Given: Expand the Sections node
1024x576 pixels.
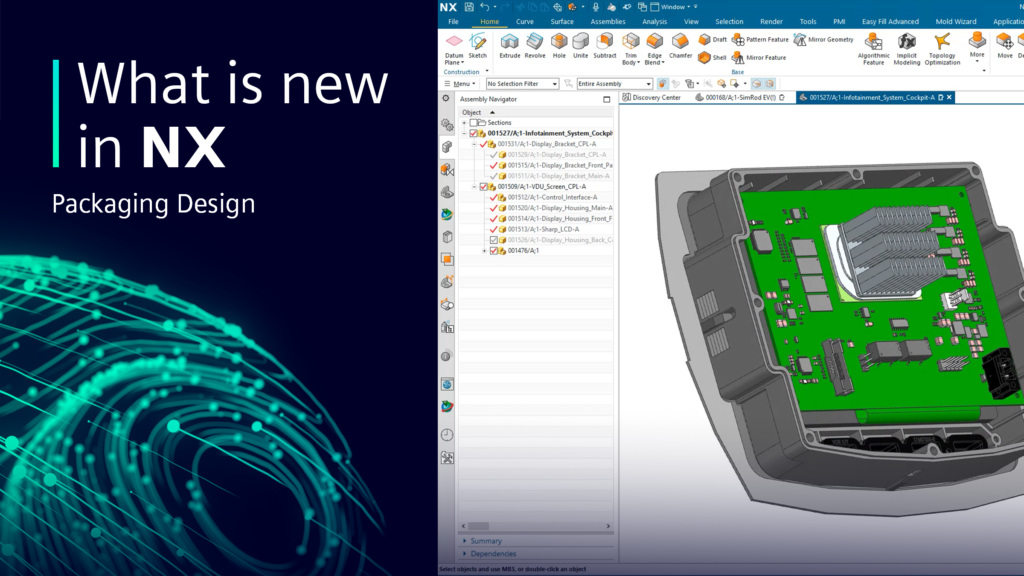Looking at the screenshot, I should coord(463,122).
